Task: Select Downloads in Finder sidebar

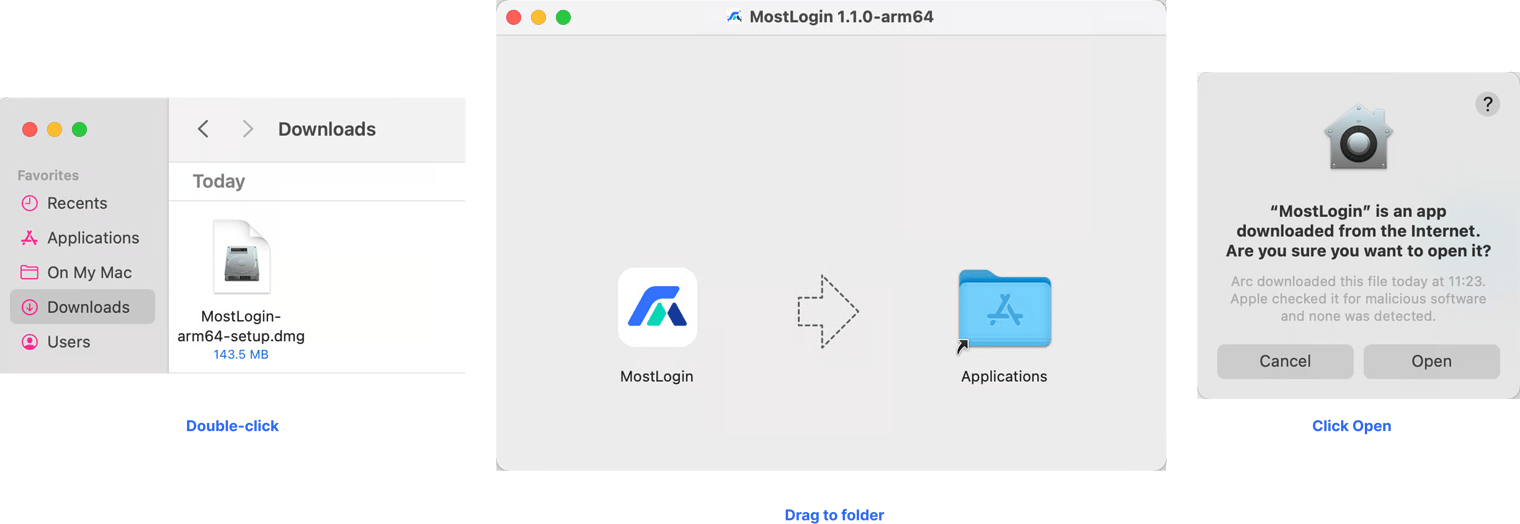Action: (x=82, y=307)
